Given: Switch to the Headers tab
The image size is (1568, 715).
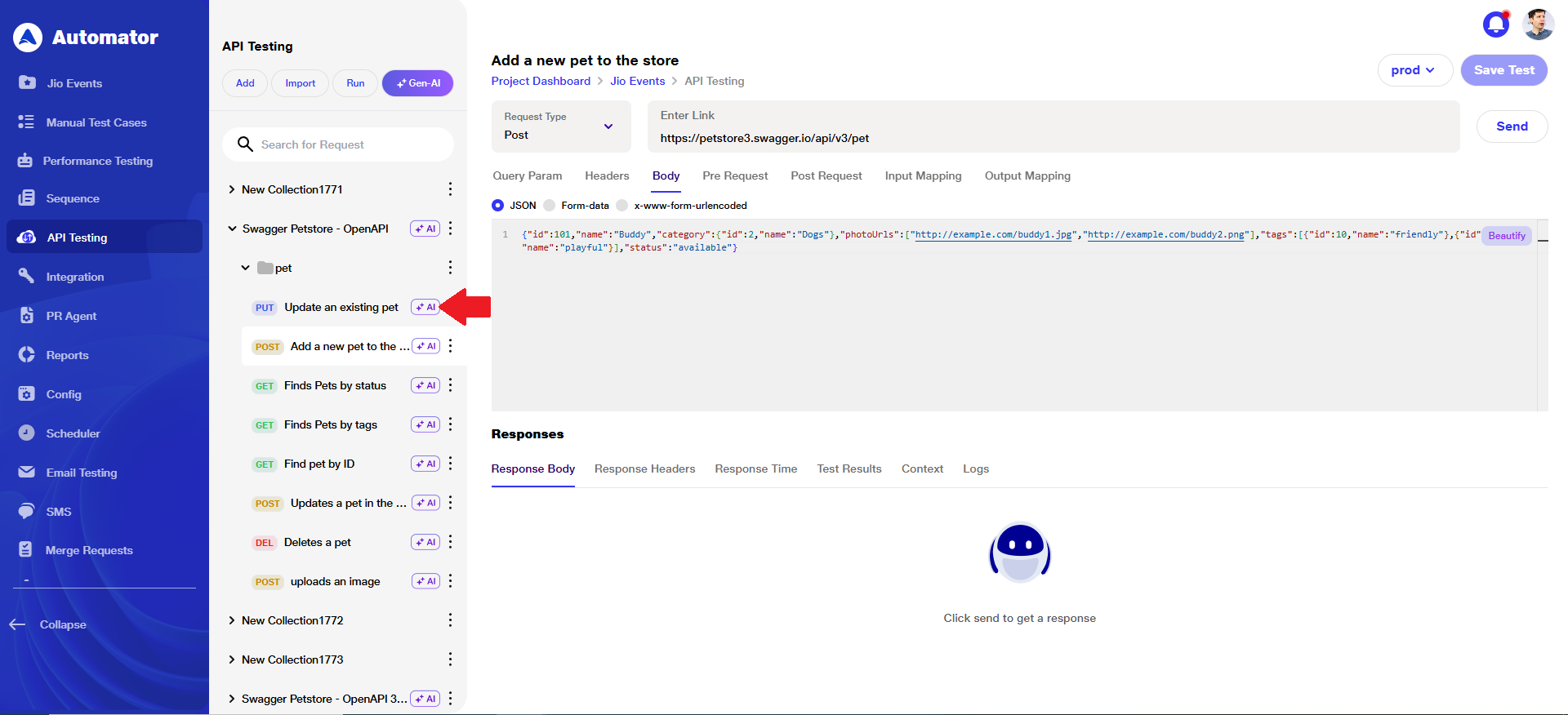Looking at the screenshot, I should tap(607, 175).
